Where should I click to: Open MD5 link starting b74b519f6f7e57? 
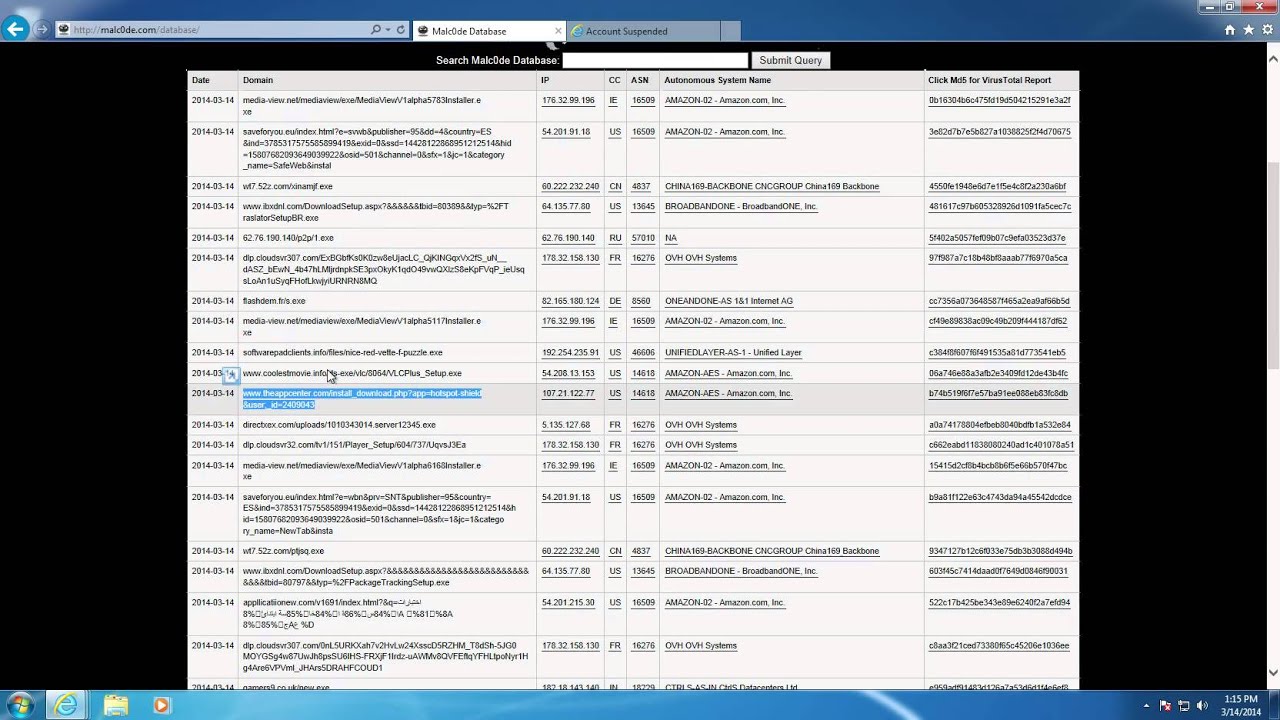(x=998, y=393)
